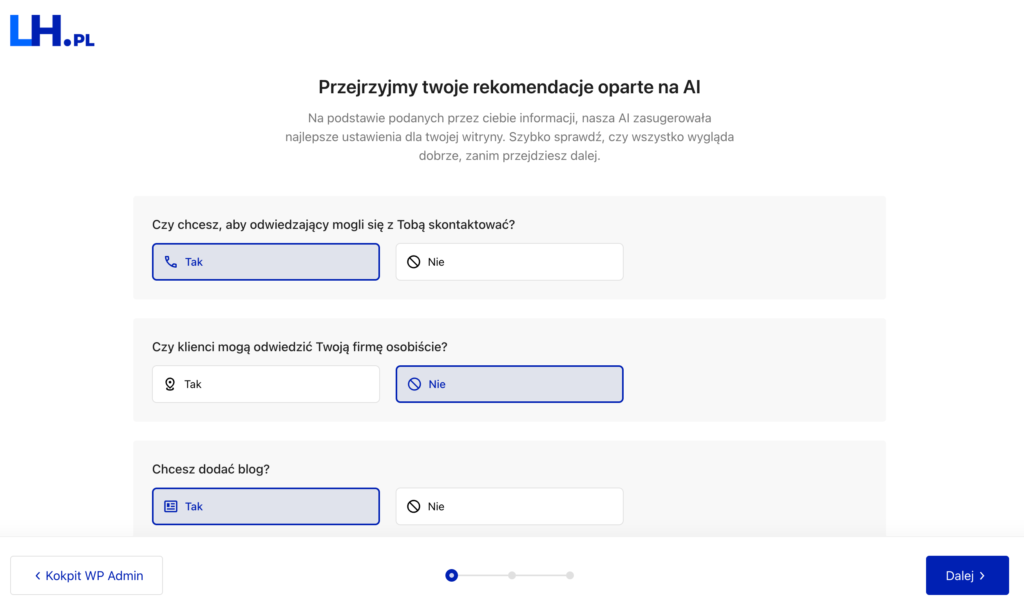The height and width of the screenshot is (613, 1024).
Task: Click the prohibited icon in blog Nie option
Action: 414,506
